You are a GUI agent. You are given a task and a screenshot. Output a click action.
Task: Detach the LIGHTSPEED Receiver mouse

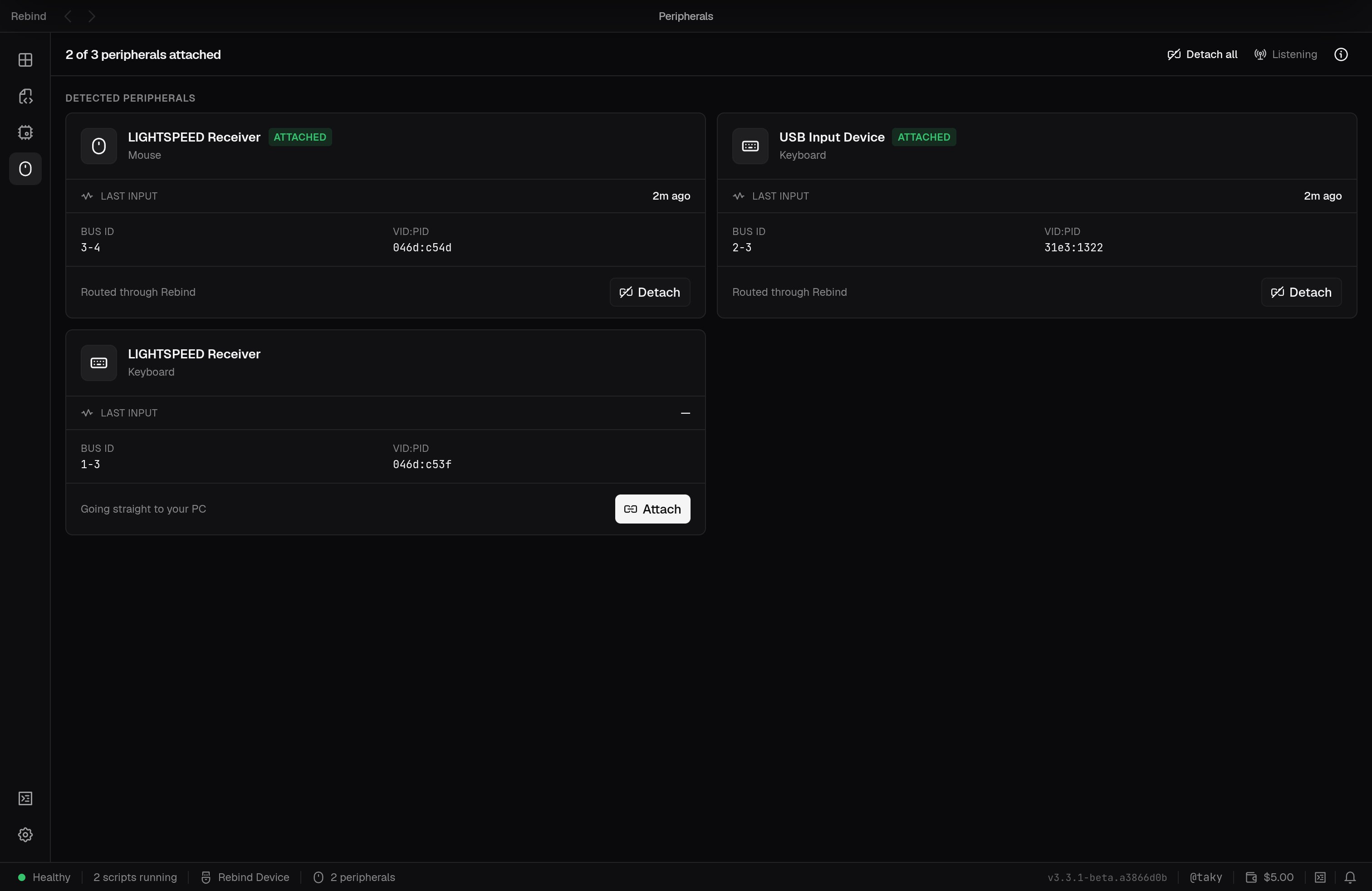[650, 292]
